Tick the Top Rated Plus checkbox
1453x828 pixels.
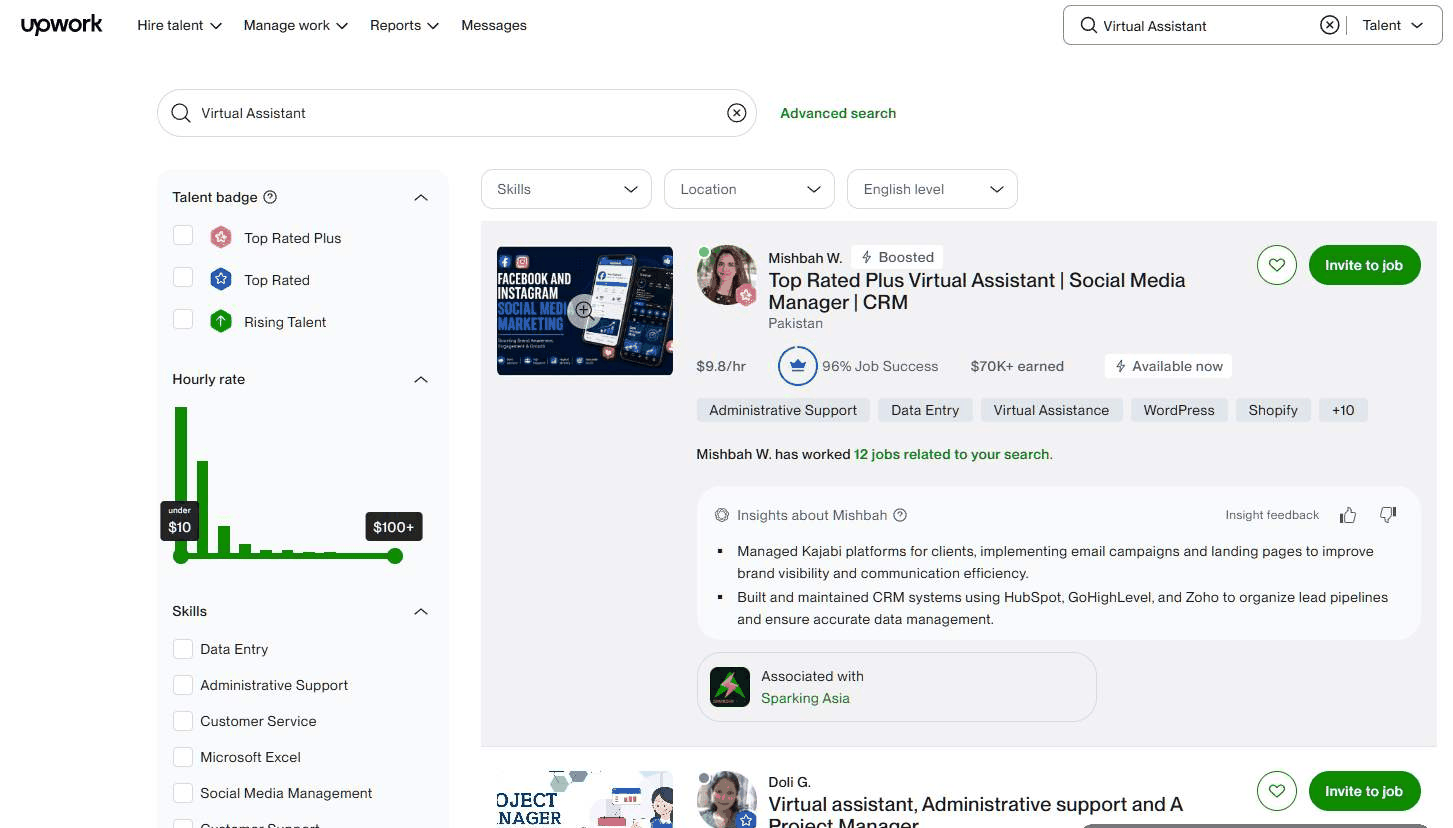pos(183,236)
